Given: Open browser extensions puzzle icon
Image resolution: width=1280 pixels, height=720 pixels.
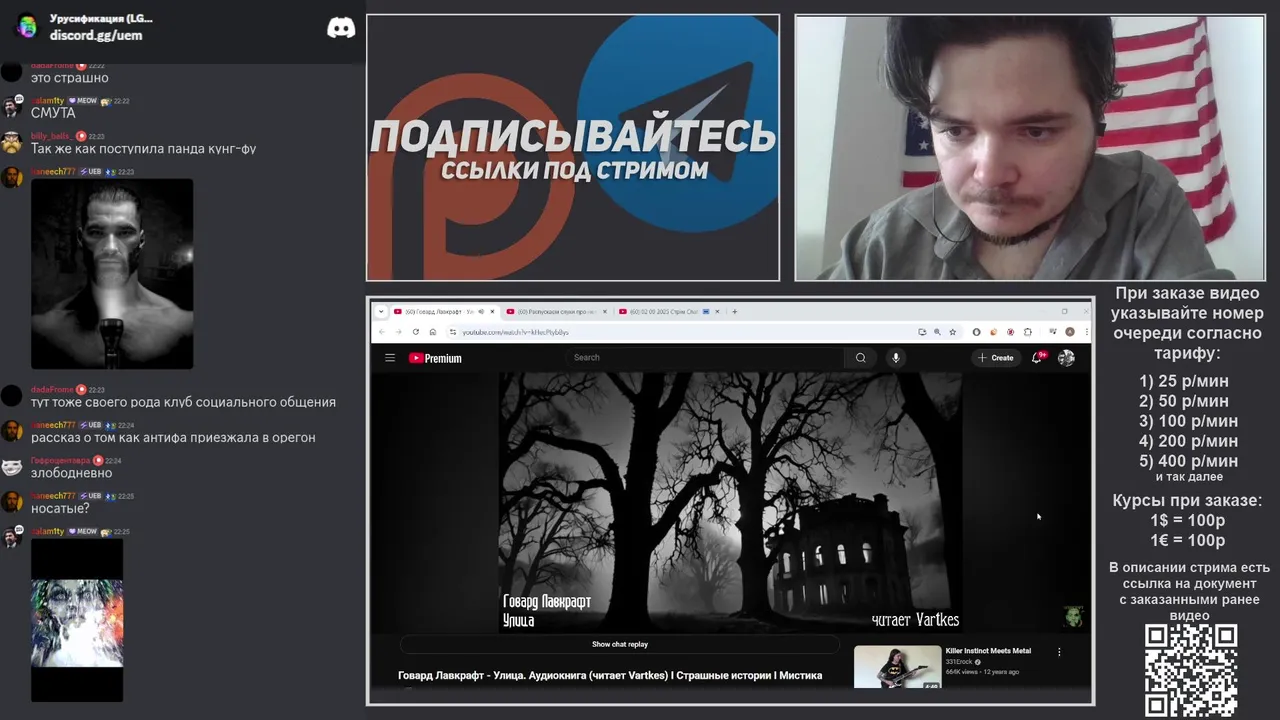Looking at the screenshot, I should click(x=1028, y=332).
